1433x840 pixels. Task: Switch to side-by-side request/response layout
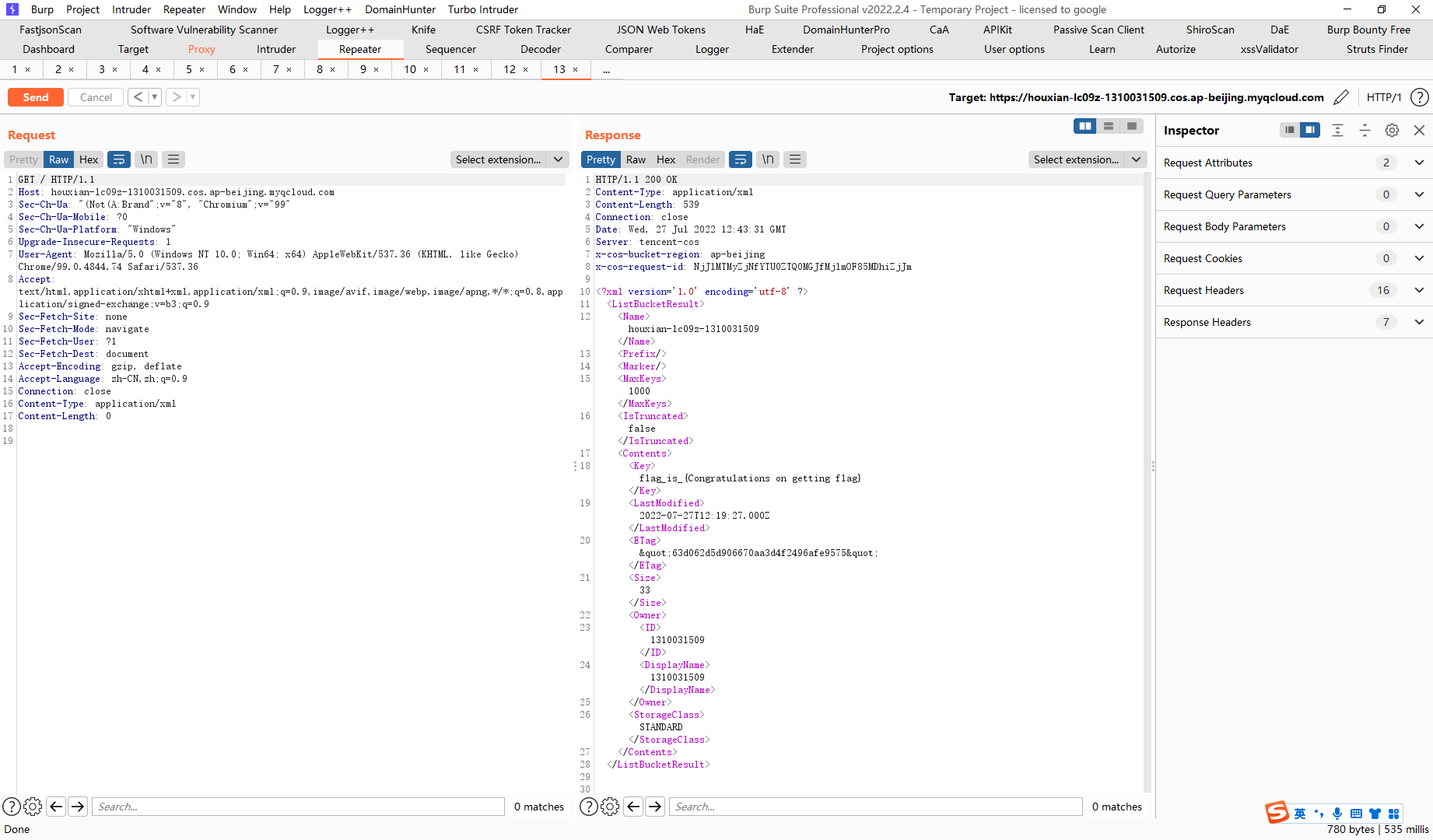tap(1085, 126)
